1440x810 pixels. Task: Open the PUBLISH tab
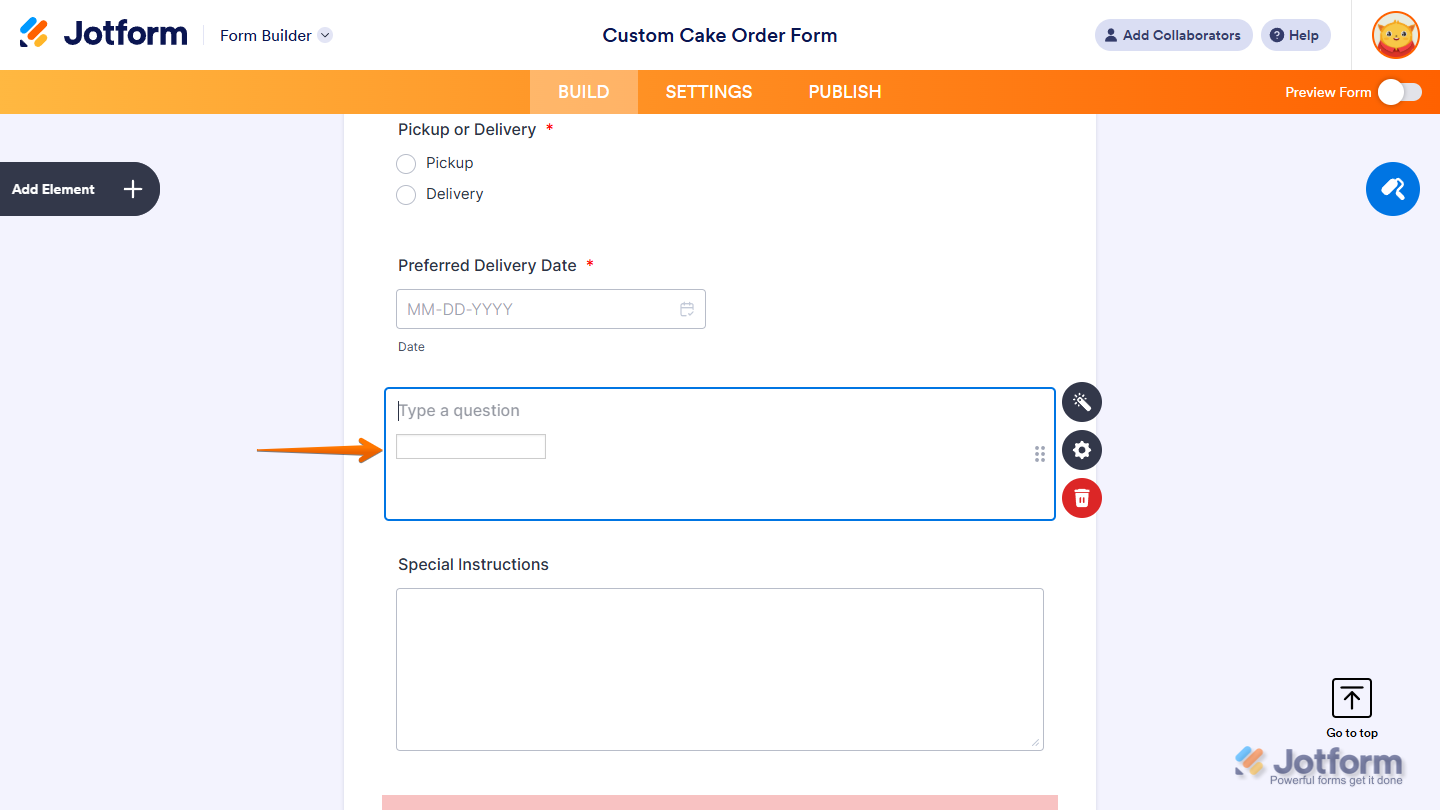point(844,91)
